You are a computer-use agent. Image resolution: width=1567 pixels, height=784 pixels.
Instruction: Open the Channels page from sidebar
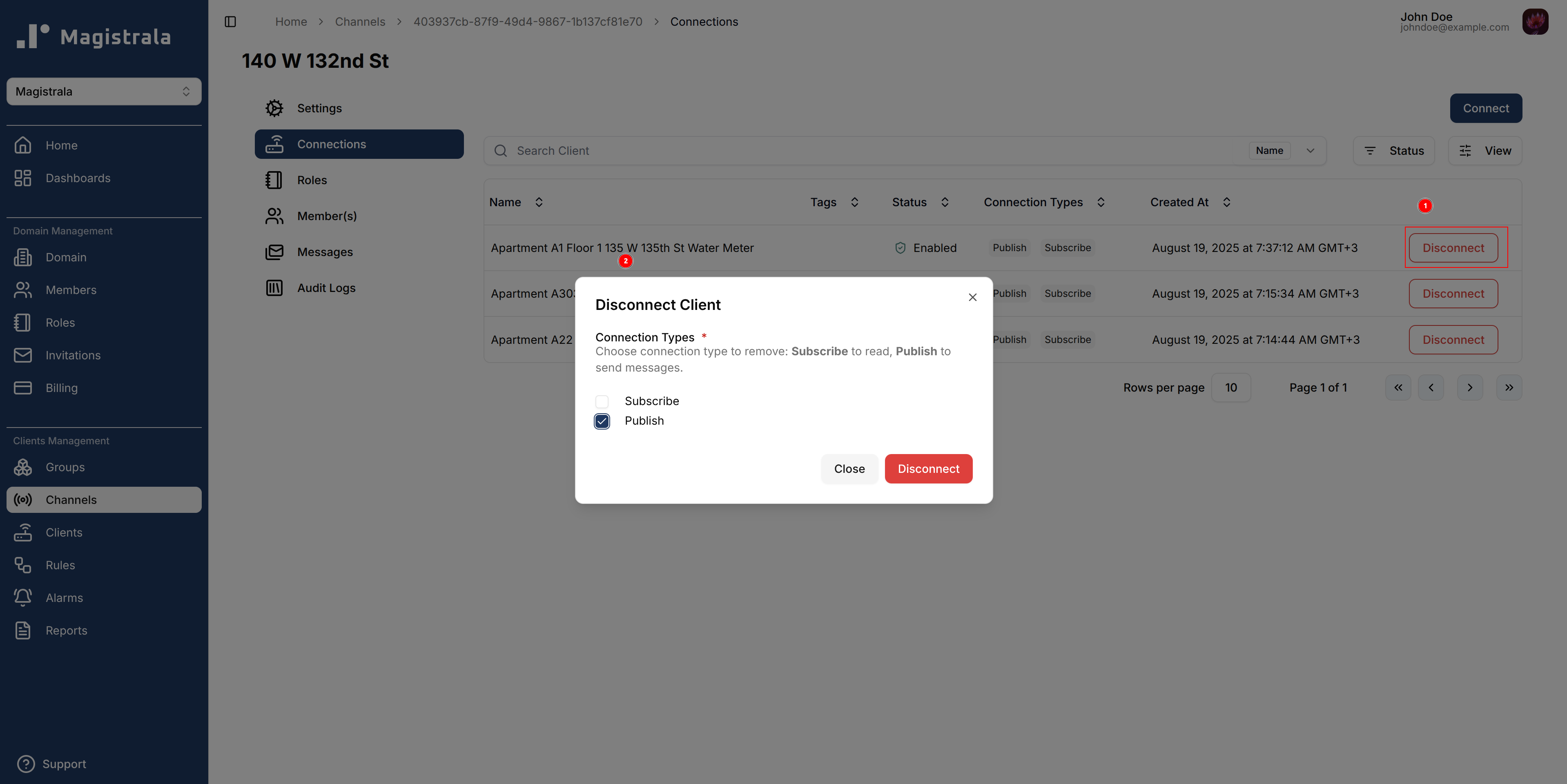[71, 499]
